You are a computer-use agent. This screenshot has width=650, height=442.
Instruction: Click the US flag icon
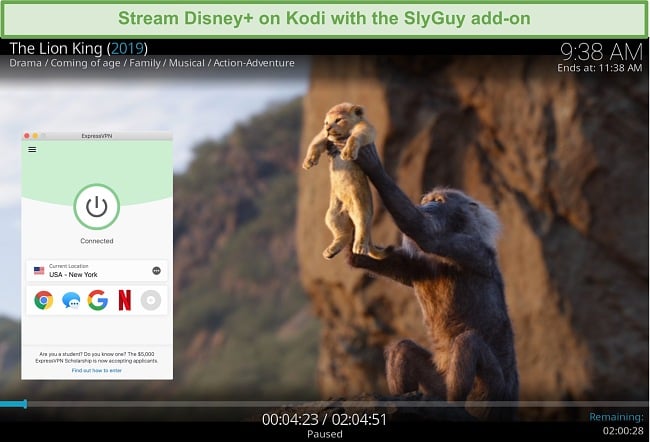(39, 271)
